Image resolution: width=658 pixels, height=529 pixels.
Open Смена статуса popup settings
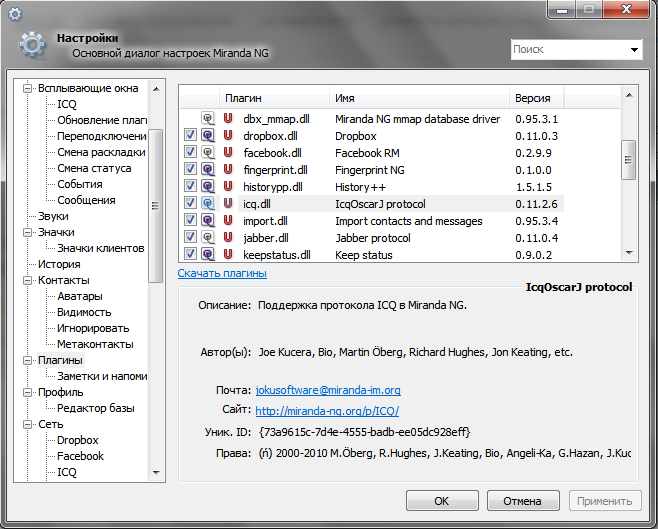click(94, 168)
